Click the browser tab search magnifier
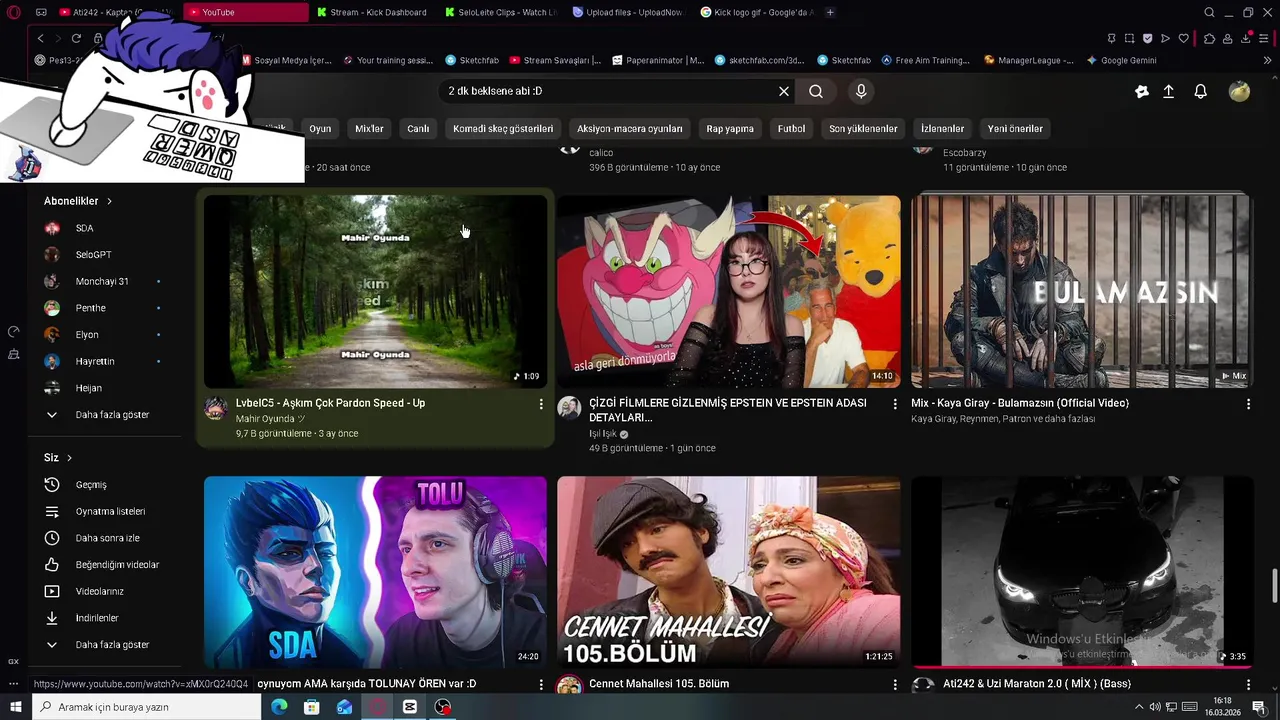 click(1209, 12)
